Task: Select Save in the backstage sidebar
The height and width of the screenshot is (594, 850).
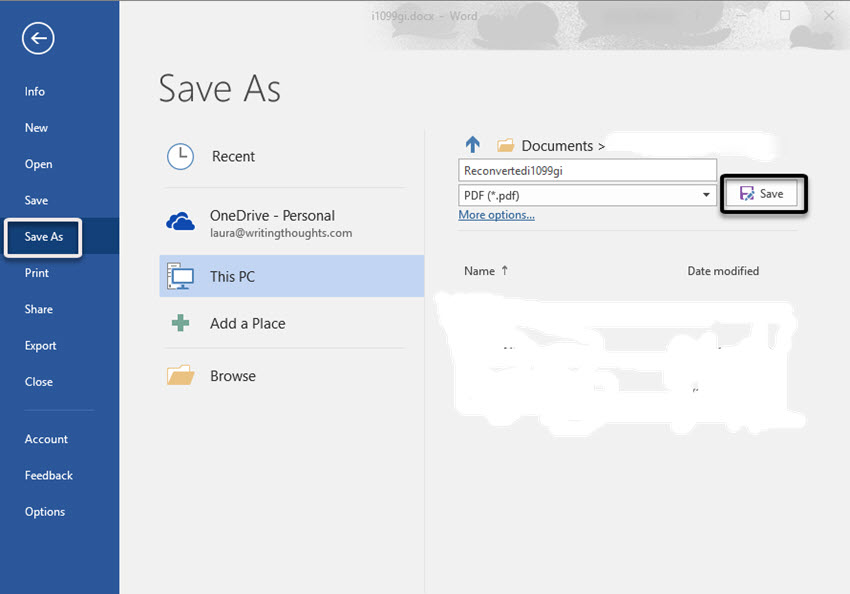Action: point(36,201)
